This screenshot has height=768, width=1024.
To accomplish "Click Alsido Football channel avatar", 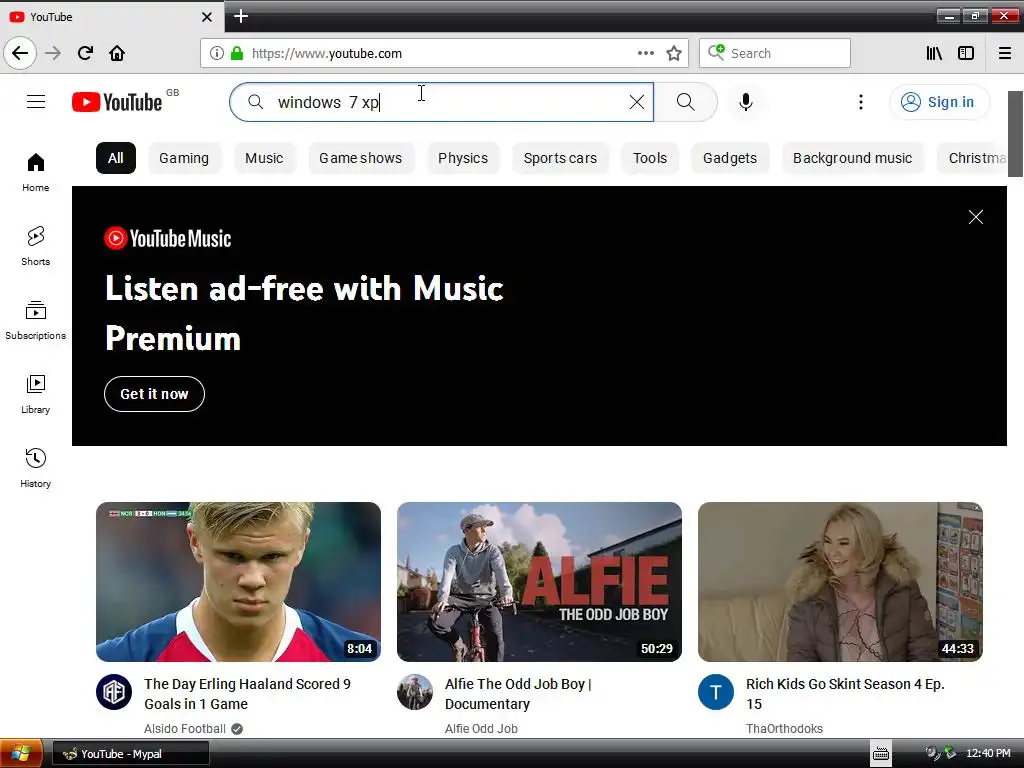I will click(114, 692).
